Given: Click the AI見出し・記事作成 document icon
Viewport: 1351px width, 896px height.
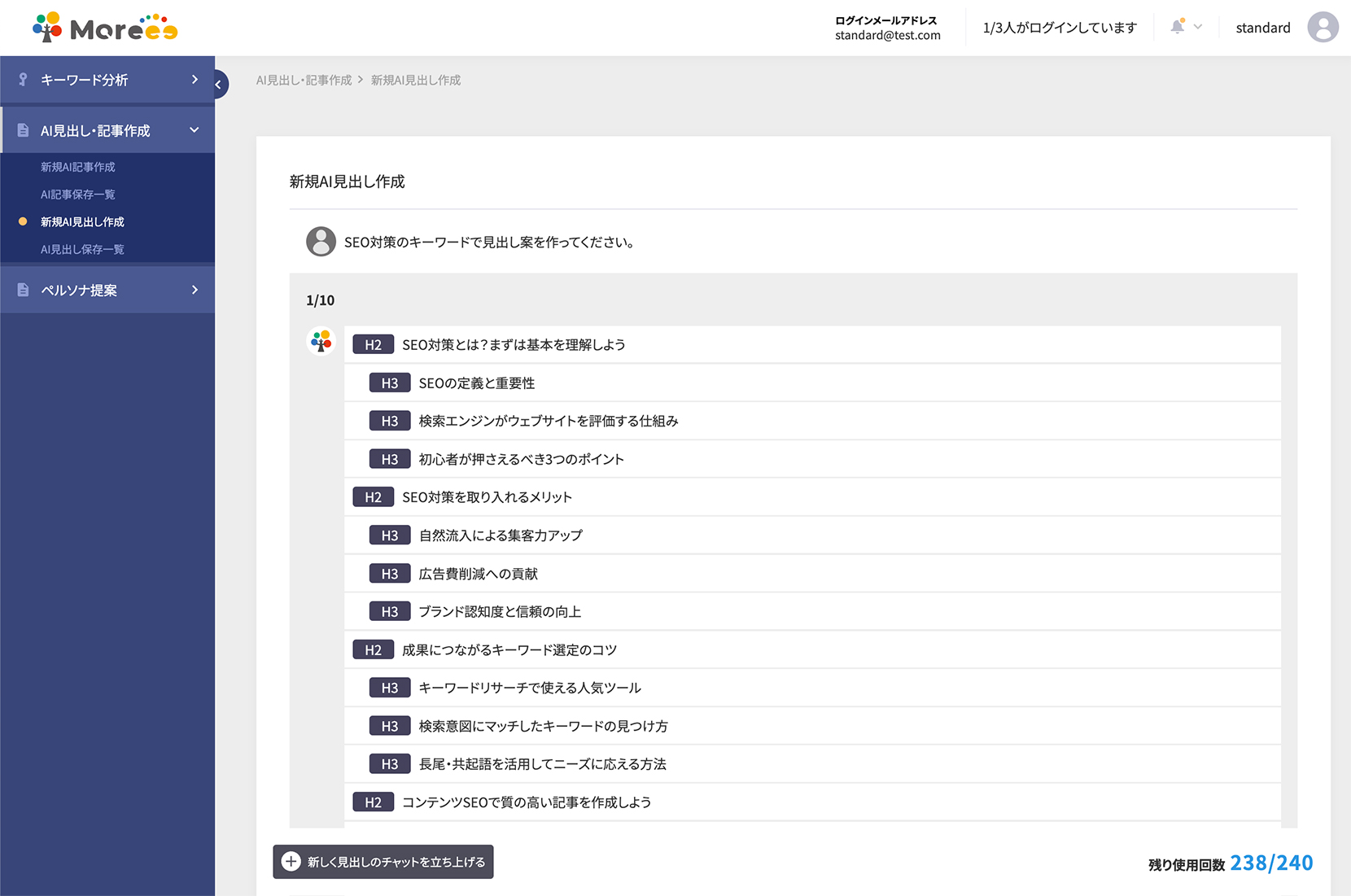Looking at the screenshot, I should tap(23, 130).
